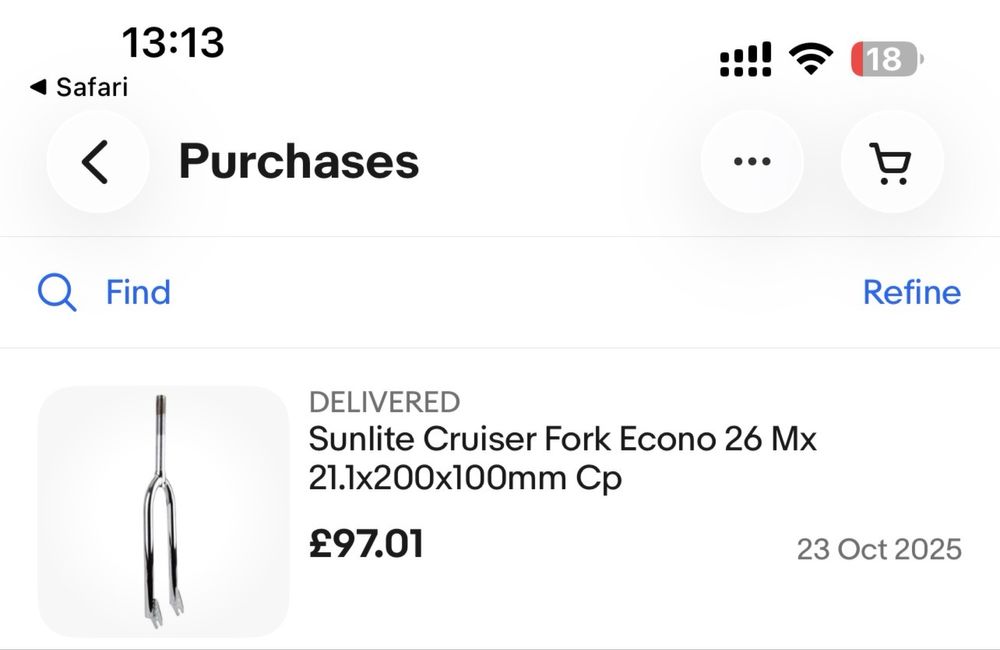Open the shopping cart

[891, 162]
